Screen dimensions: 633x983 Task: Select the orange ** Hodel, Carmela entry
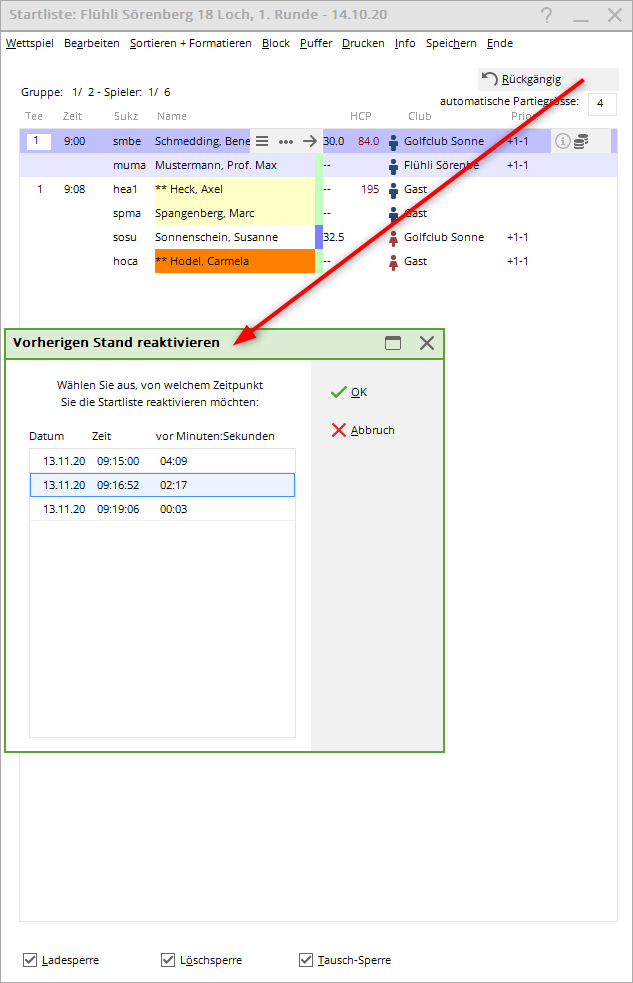tap(234, 261)
